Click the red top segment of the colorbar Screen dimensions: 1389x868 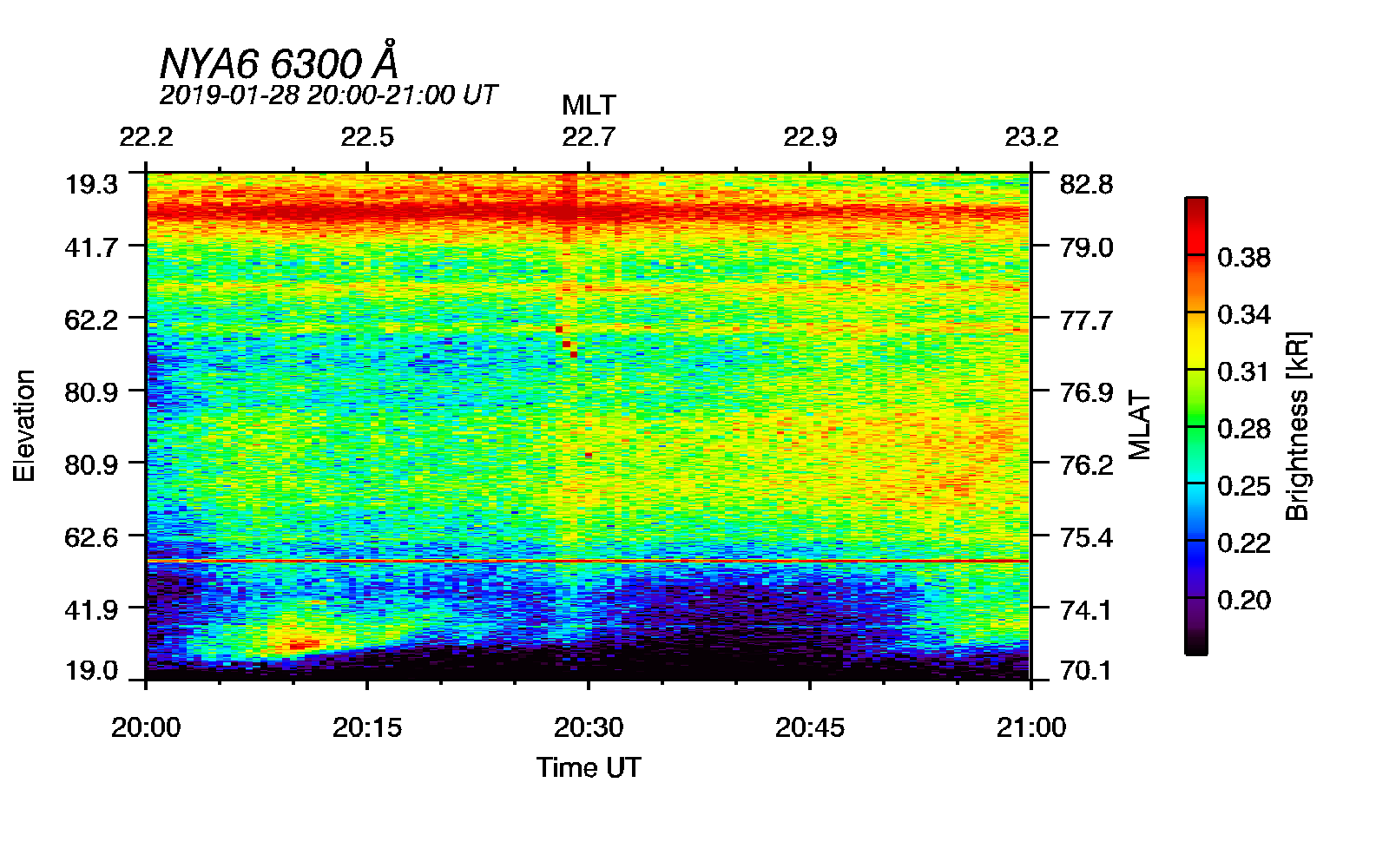coord(1195,227)
